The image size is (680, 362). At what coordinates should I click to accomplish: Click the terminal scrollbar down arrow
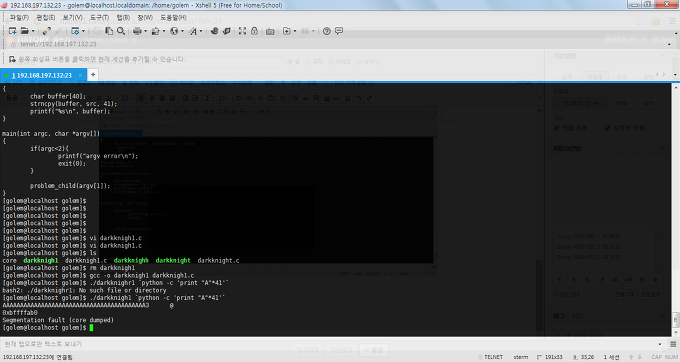675,333
